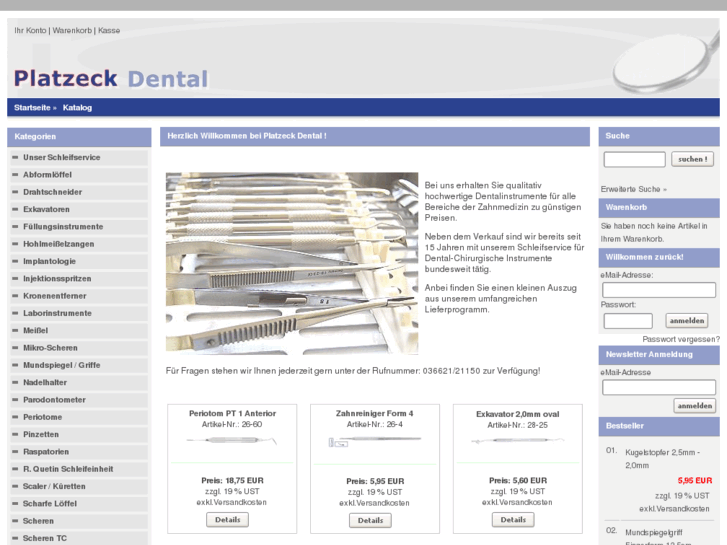Screen dimensions: 727x545
Task: Click the Exkavator 2,0mm oval image
Action: coord(517,441)
